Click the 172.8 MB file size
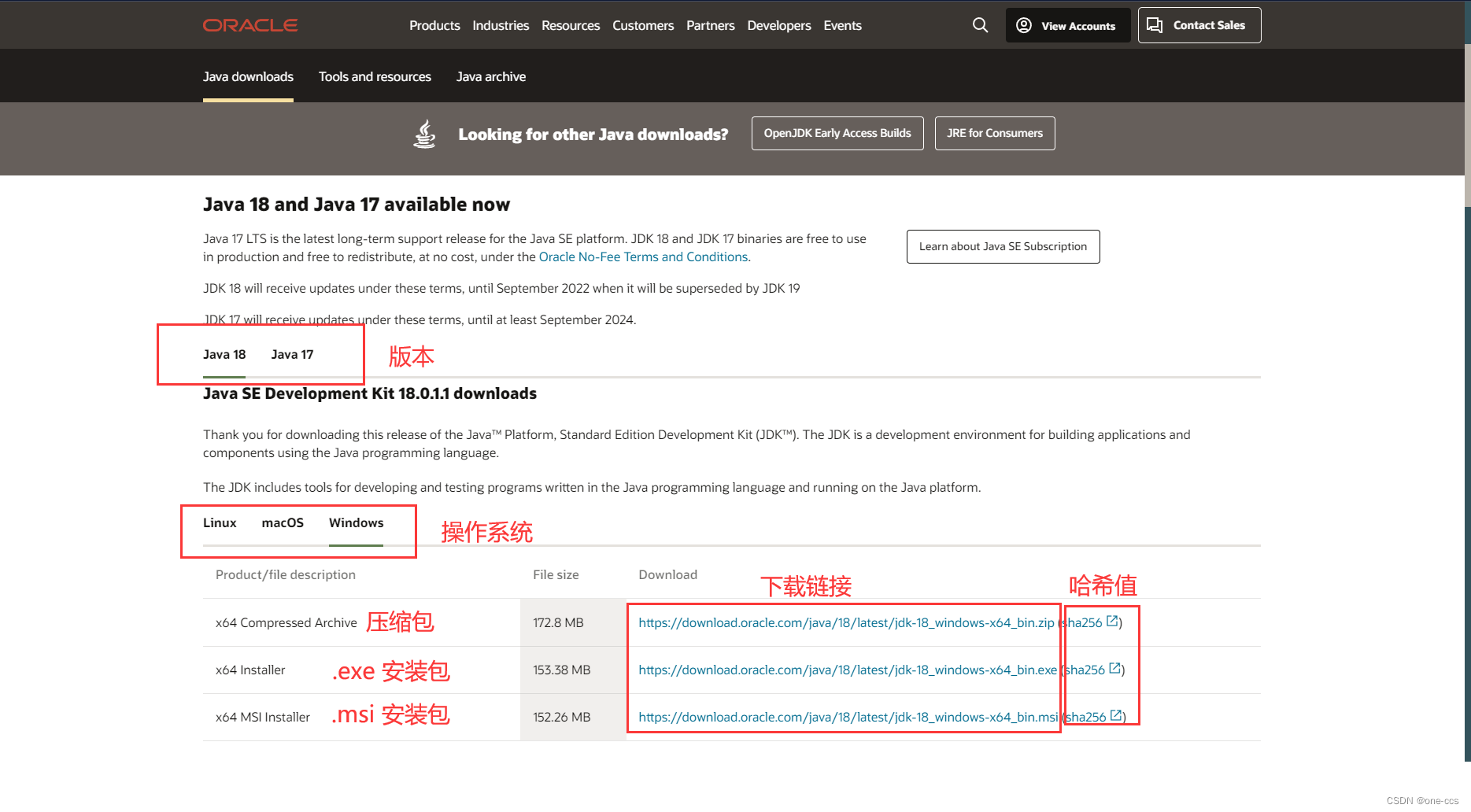This screenshot has height=812, width=1471. [x=558, y=622]
